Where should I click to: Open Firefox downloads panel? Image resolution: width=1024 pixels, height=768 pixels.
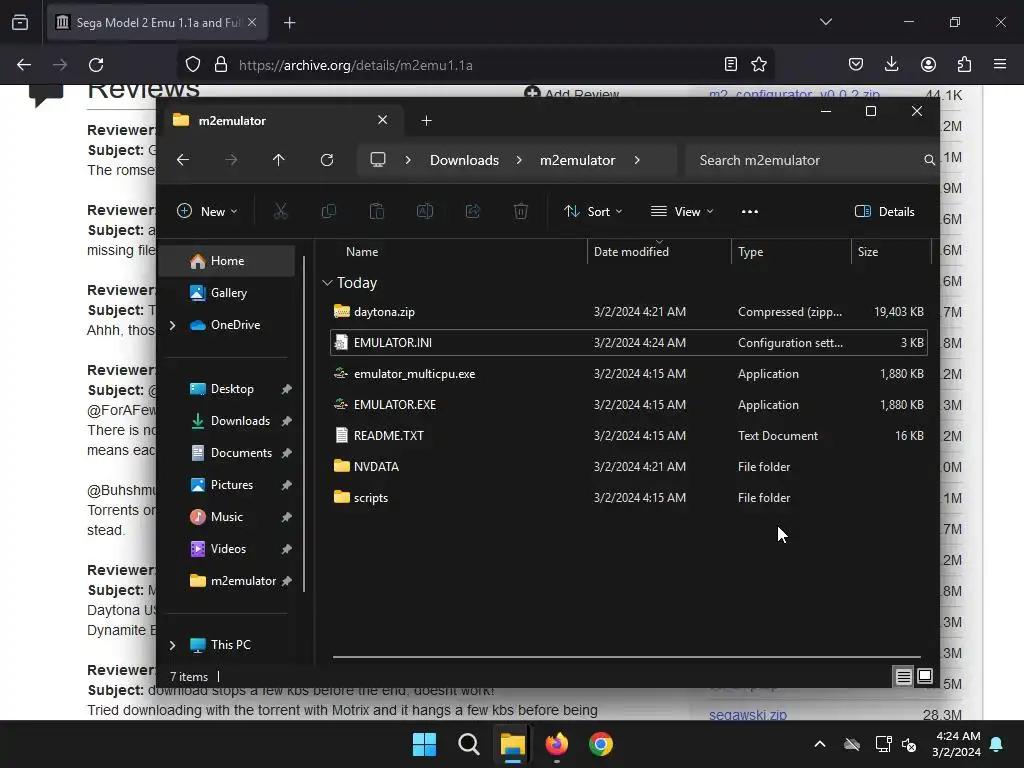pyautogui.click(x=891, y=64)
